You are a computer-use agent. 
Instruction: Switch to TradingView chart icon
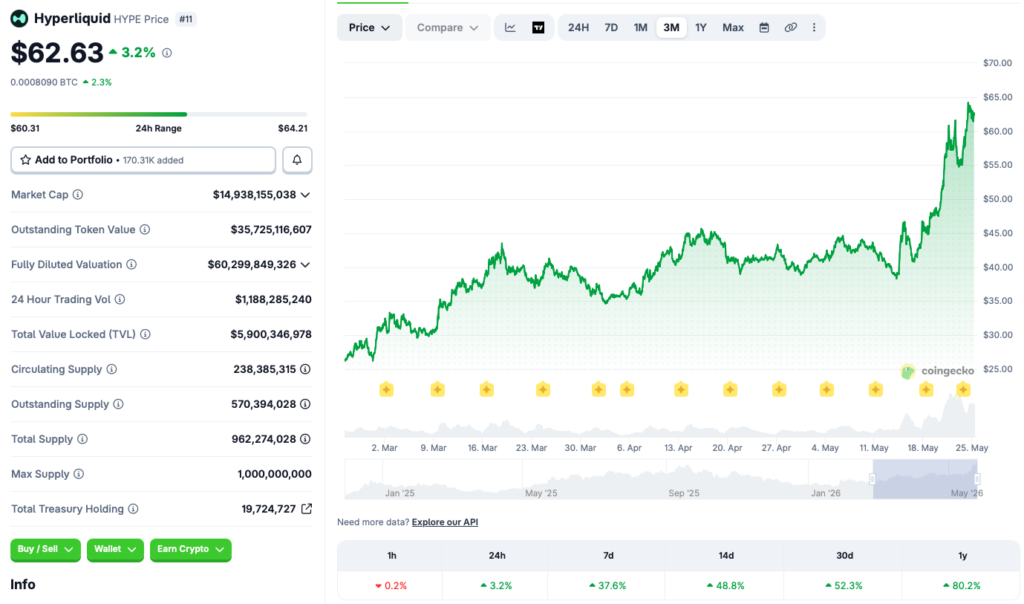tap(538, 27)
